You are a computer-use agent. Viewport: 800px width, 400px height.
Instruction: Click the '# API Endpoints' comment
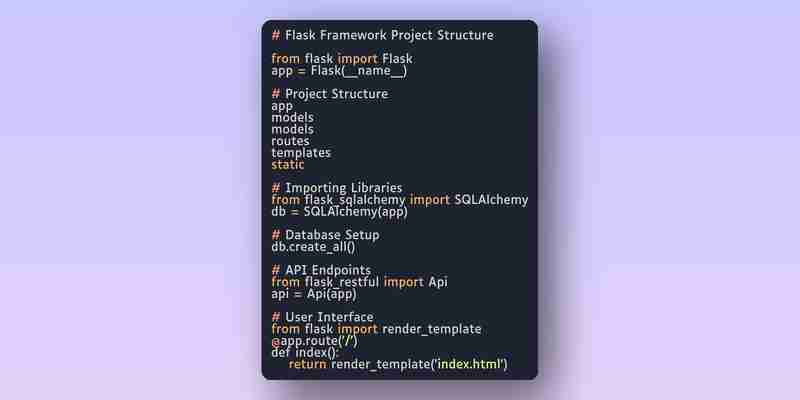point(321,270)
